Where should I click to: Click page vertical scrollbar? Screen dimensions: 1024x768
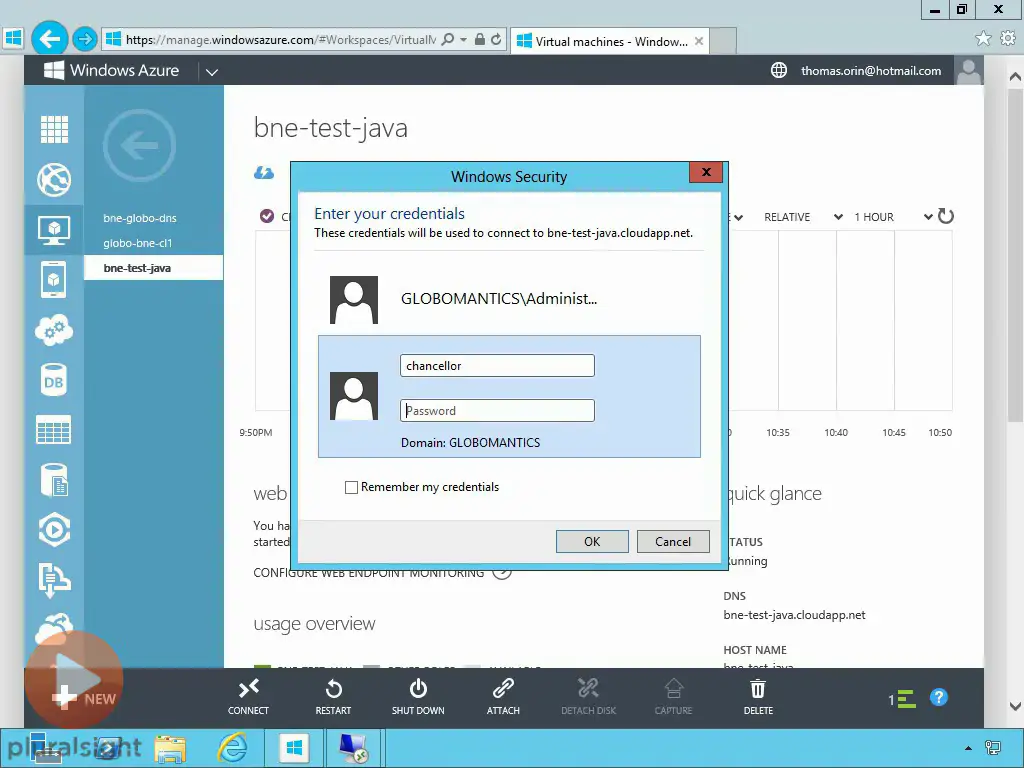[1015, 255]
